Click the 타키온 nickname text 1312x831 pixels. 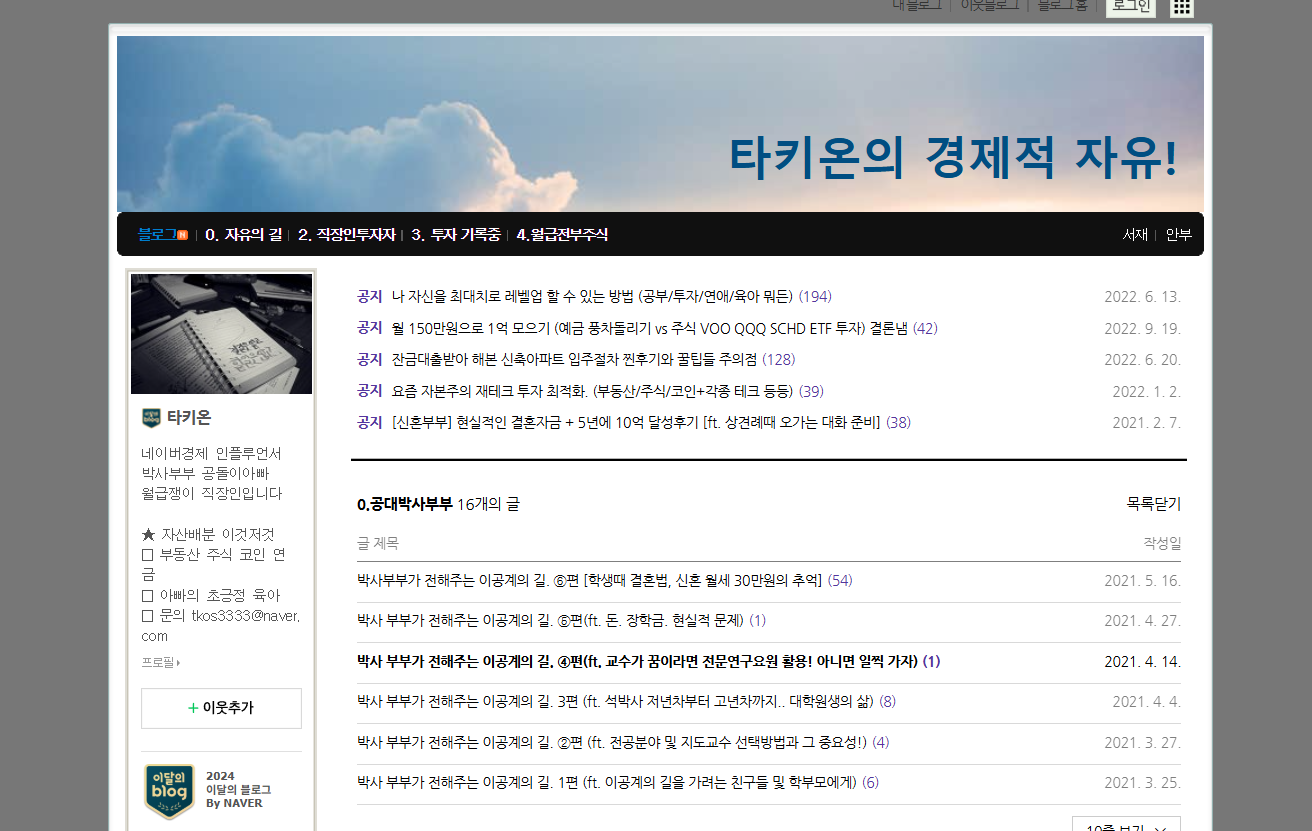(189, 418)
